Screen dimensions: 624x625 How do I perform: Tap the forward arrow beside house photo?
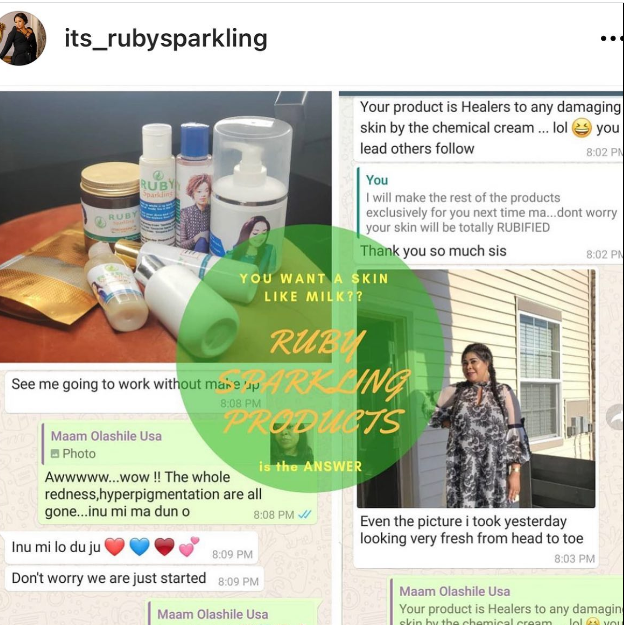coord(615,417)
